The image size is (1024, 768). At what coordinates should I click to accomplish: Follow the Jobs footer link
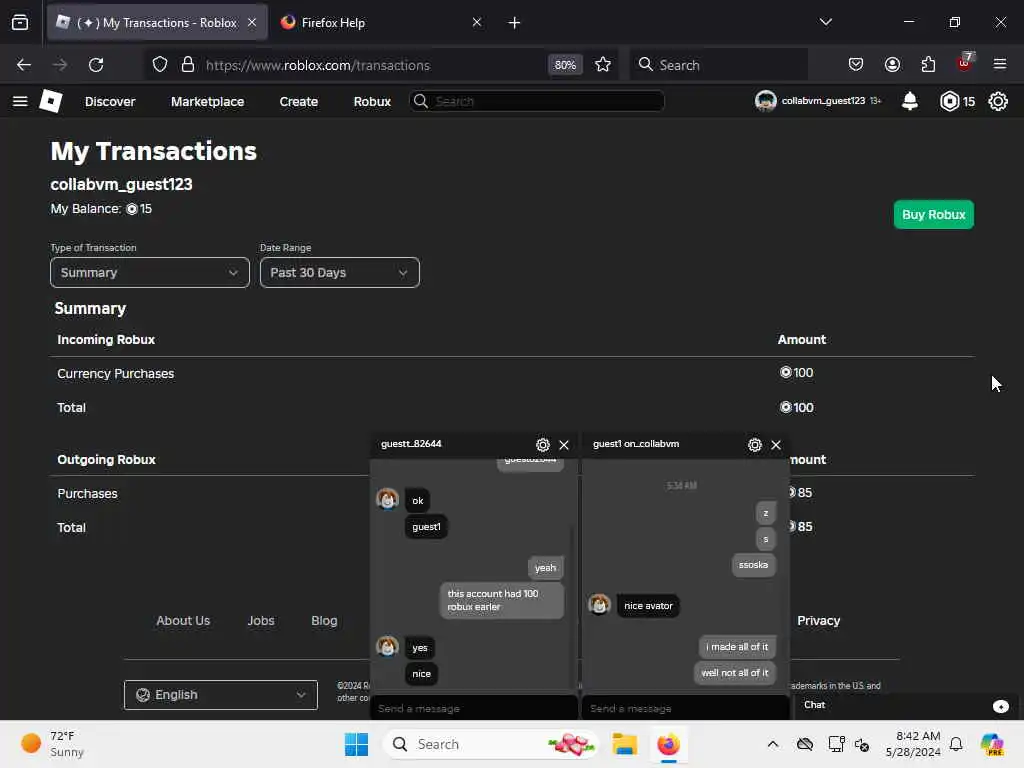pos(261,621)
